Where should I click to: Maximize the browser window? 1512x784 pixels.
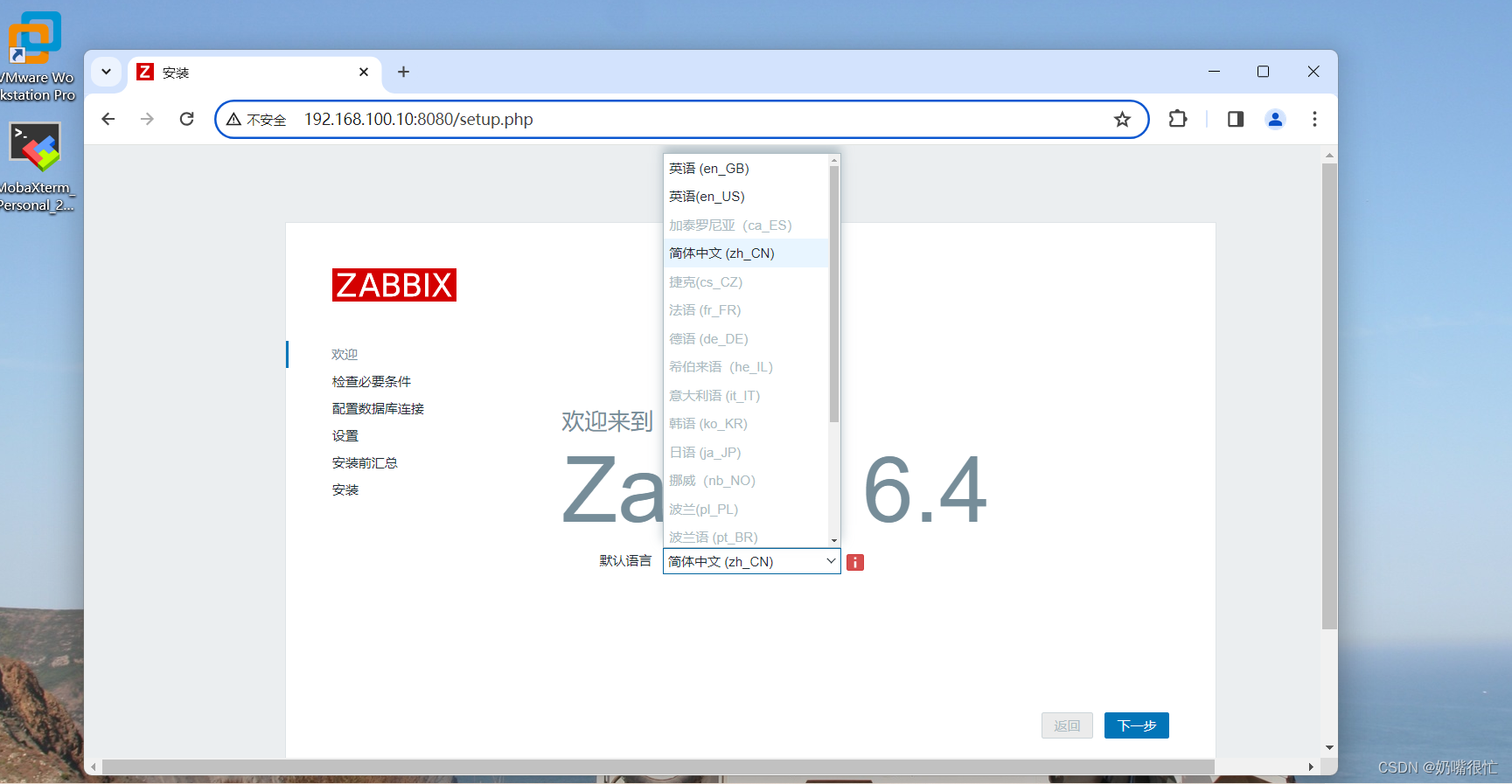[x=1263, y=72]
